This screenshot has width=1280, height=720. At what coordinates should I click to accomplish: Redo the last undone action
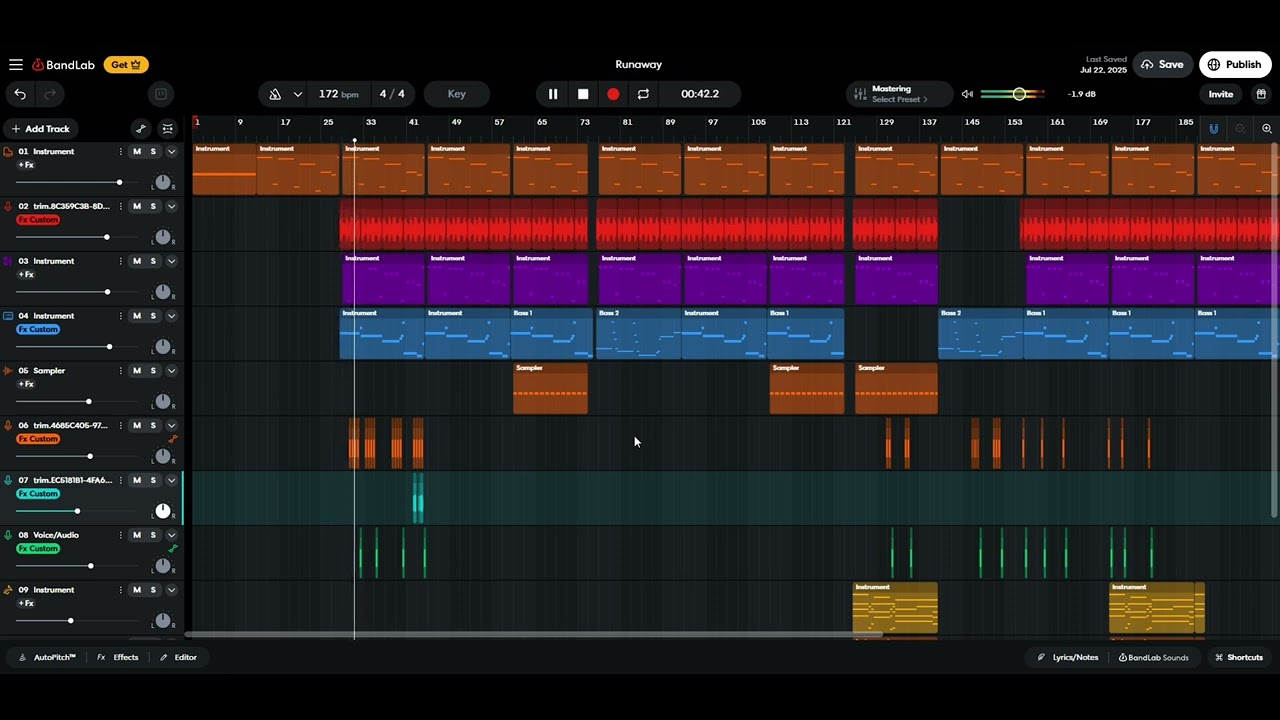pyautogui.click(x=49, y=94)
